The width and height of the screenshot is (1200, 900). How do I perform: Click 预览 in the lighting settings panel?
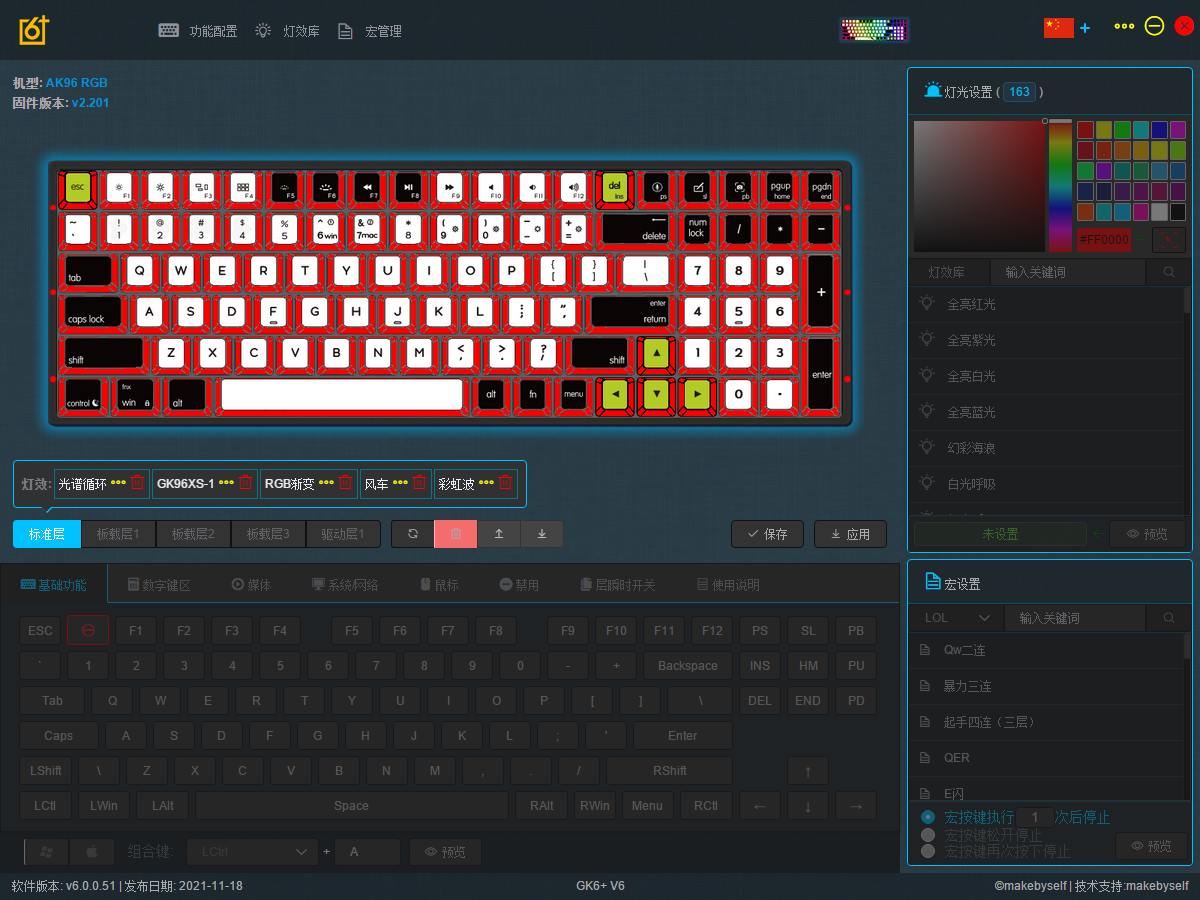point(1148,534)
